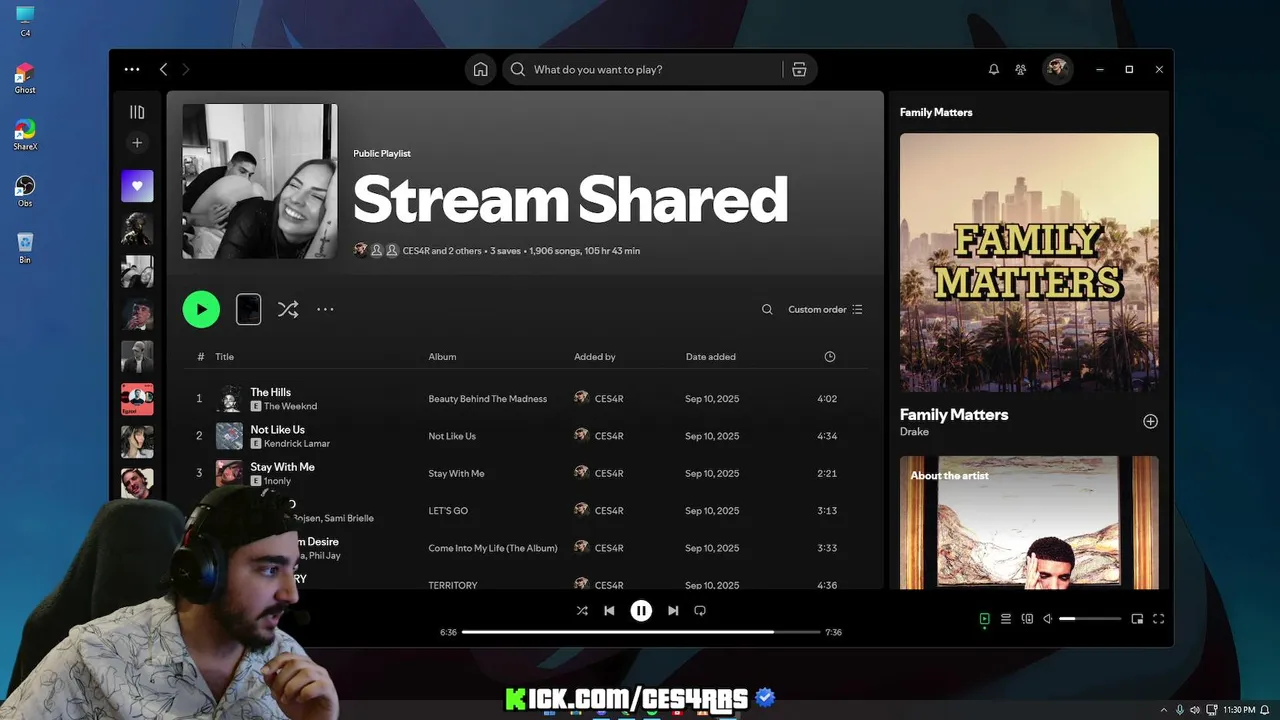Screen dimensions: 1280x720
Task: Open the Recycle Bin desktop icon
Action: point(25,247)
